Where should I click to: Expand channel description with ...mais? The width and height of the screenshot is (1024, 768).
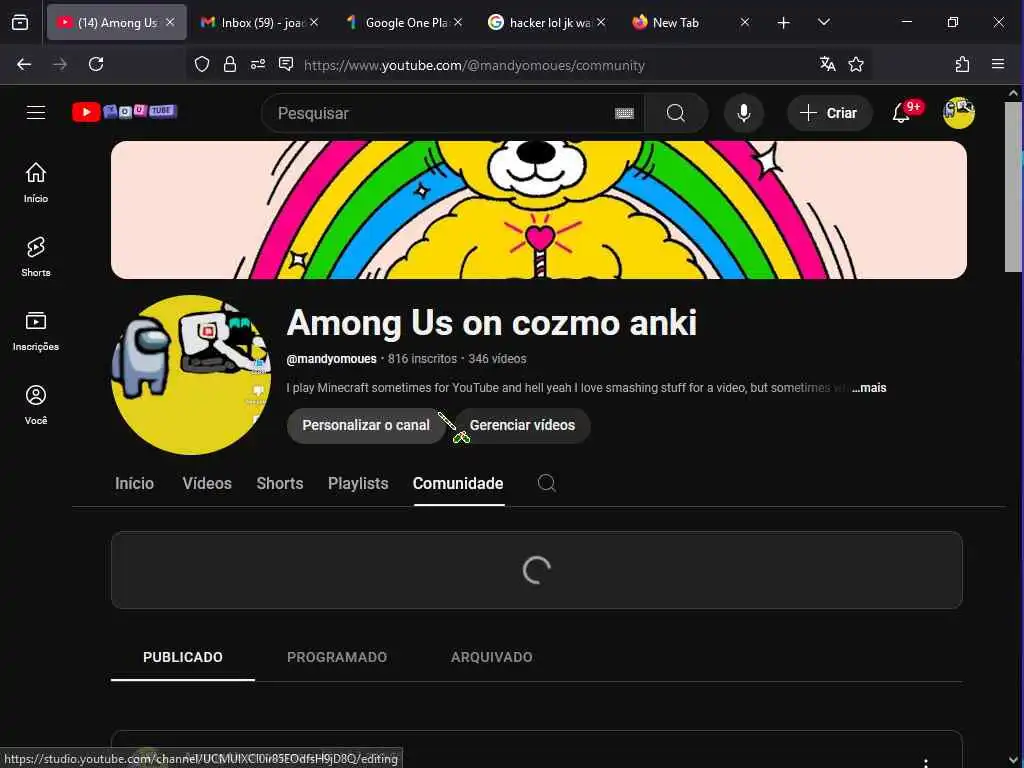click(869, 388)
